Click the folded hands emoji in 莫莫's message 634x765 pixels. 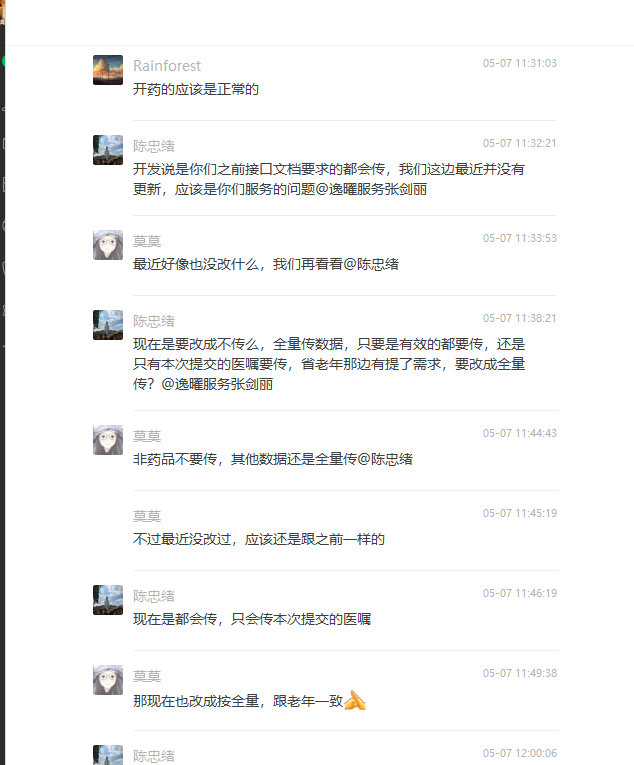click(x=355, y=701)
